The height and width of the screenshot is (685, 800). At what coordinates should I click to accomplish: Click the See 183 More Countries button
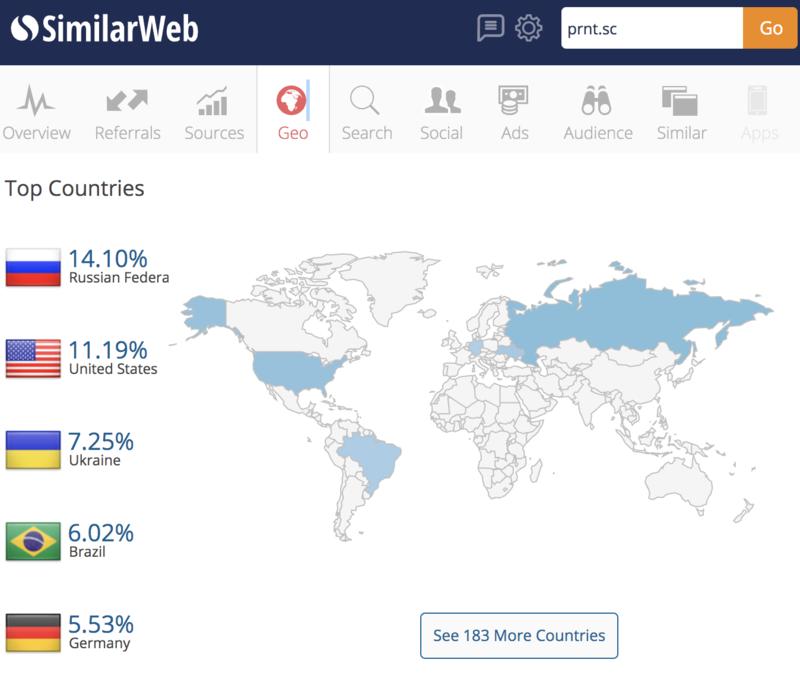pyautogui.click(x=519, y=635)
